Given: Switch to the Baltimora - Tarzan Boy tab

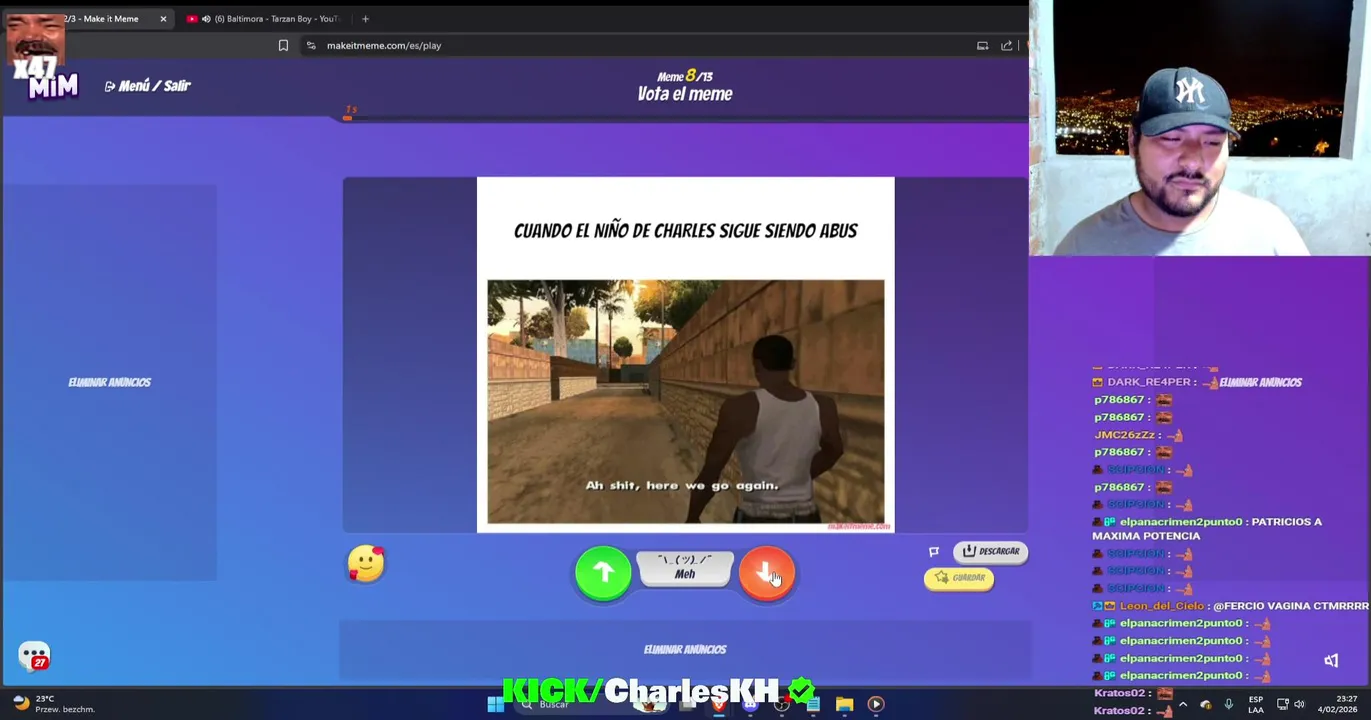Looking at the screenshot, I should [264, 18].
